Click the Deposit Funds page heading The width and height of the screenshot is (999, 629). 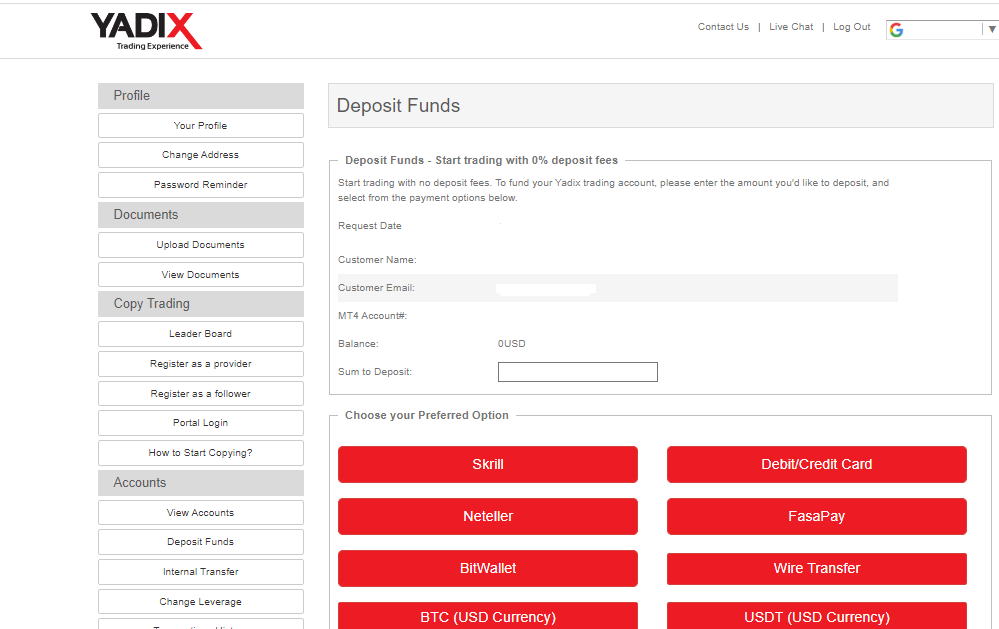click(x=398, y=106)
